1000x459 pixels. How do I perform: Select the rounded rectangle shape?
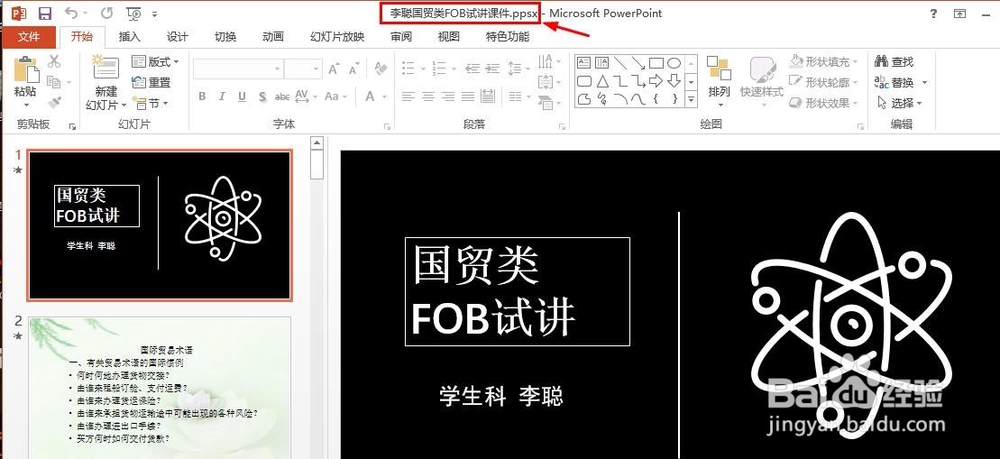tap(584, 81)
